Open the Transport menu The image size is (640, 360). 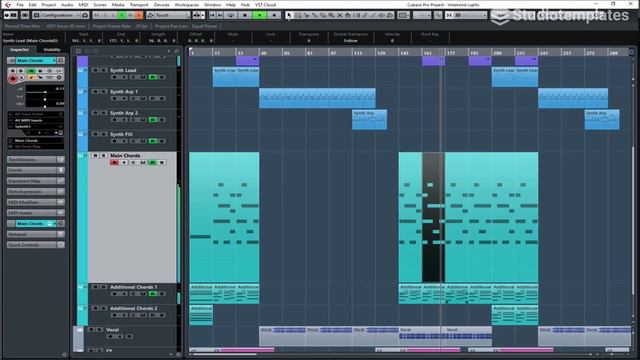139,4
